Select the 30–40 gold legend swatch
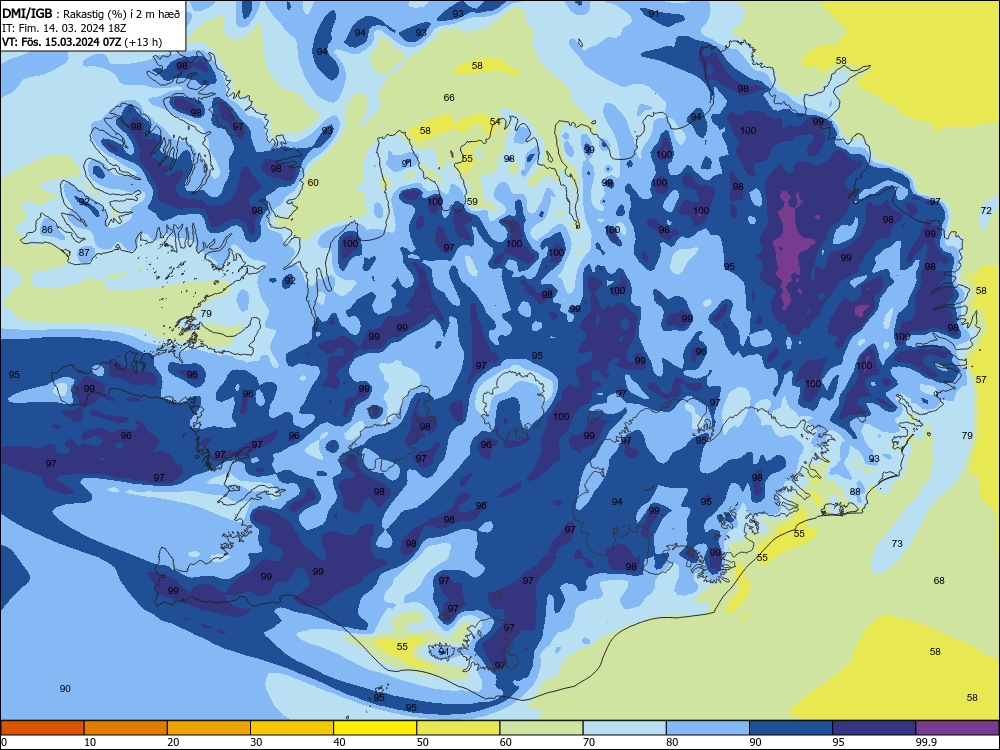This screenshot has height=750, width=1000. click(x=292, y=728)
